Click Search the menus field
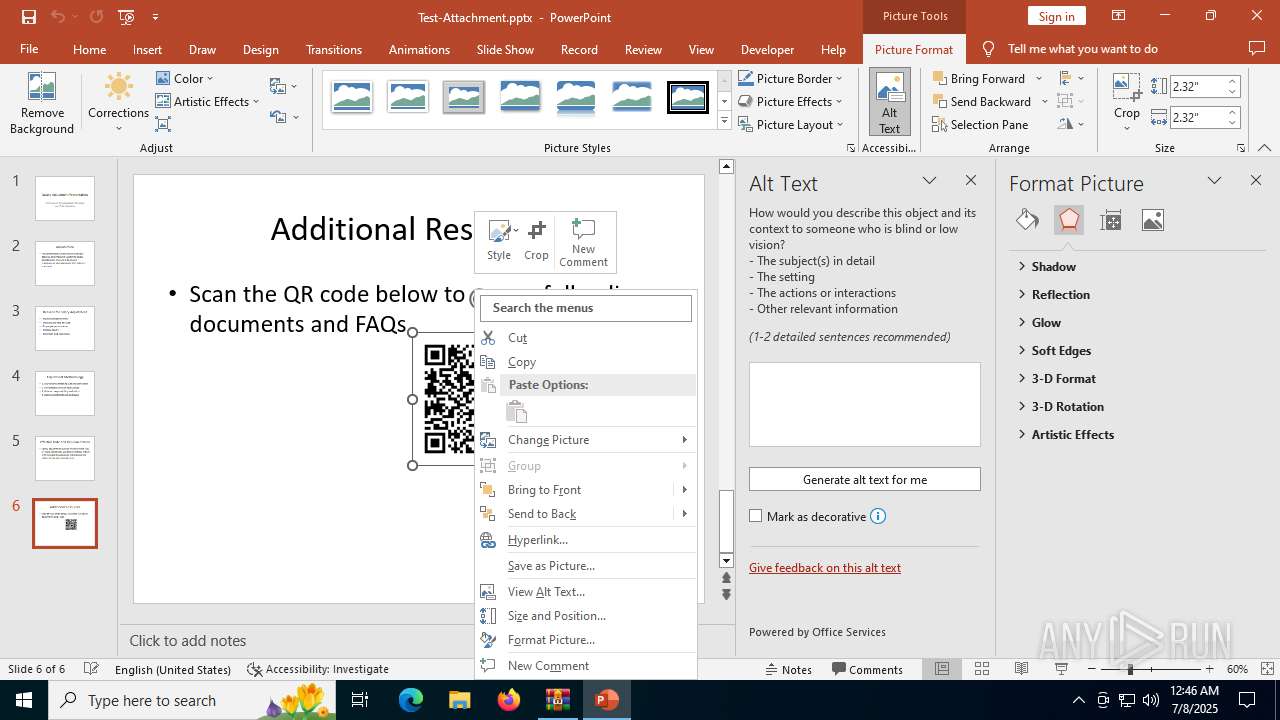 pos(586,308)
